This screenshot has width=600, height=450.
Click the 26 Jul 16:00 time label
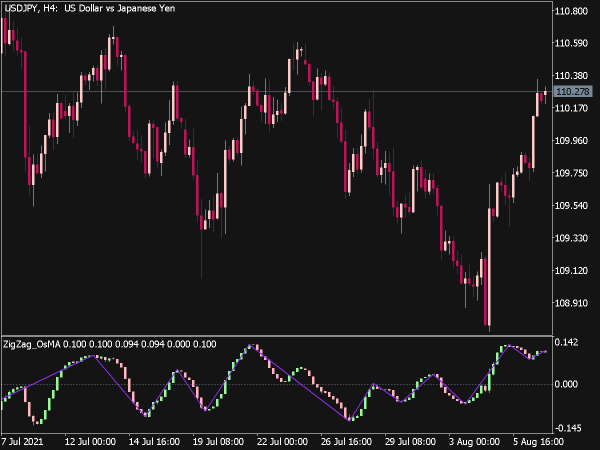(346, 442)
